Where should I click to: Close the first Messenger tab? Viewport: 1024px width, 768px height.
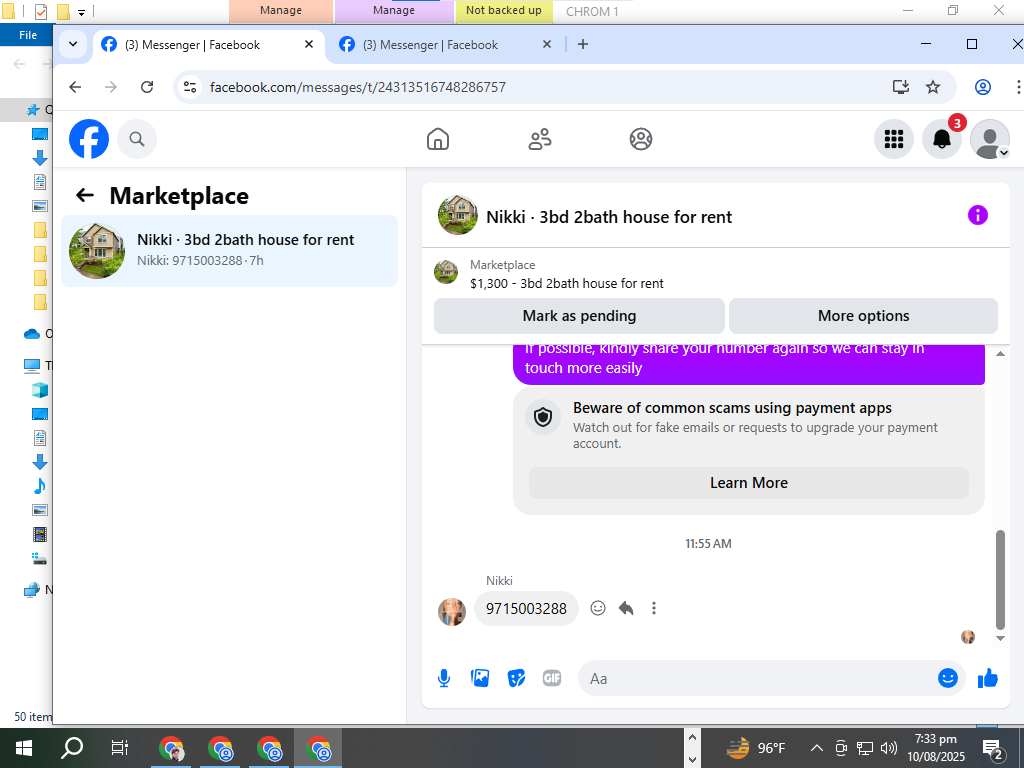tap(309, 44)
